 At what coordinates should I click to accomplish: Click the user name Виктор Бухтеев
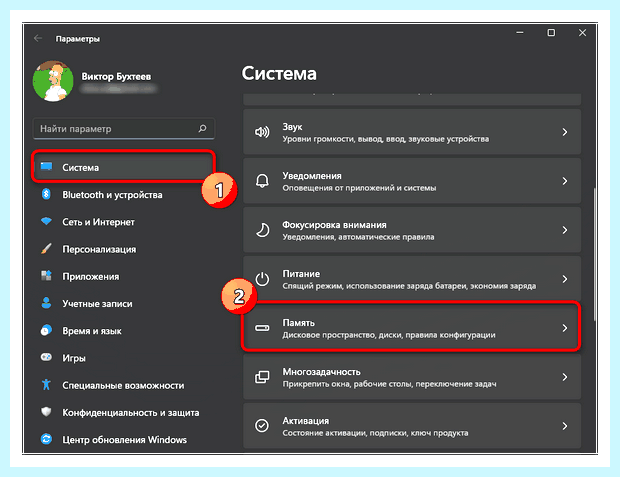pyautogui.click(x=116, y=76)
